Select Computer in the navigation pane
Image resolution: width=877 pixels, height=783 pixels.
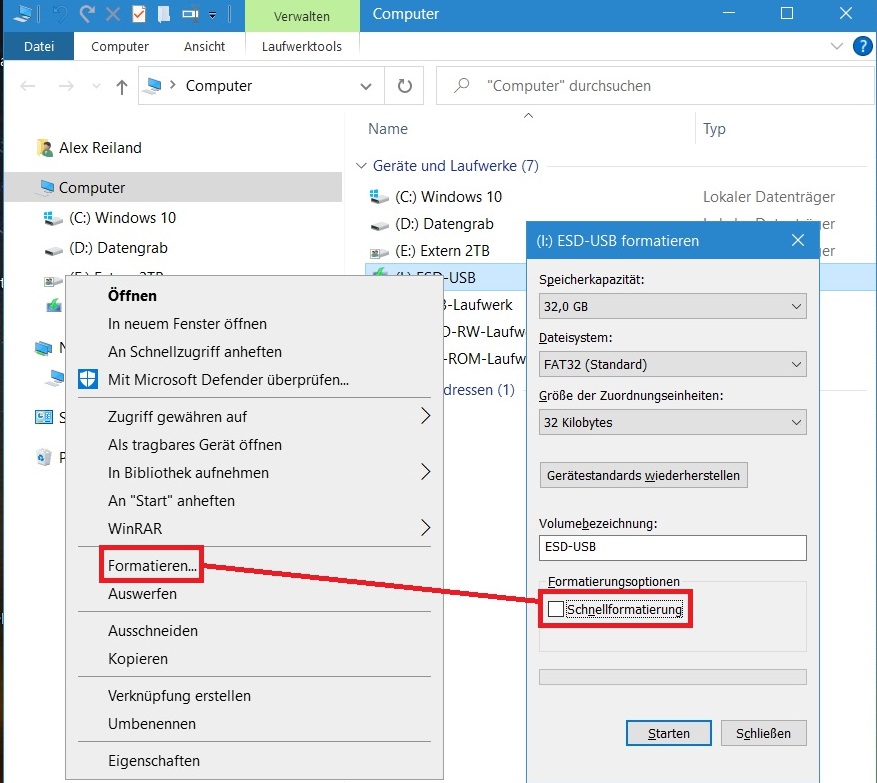(173, 187)
